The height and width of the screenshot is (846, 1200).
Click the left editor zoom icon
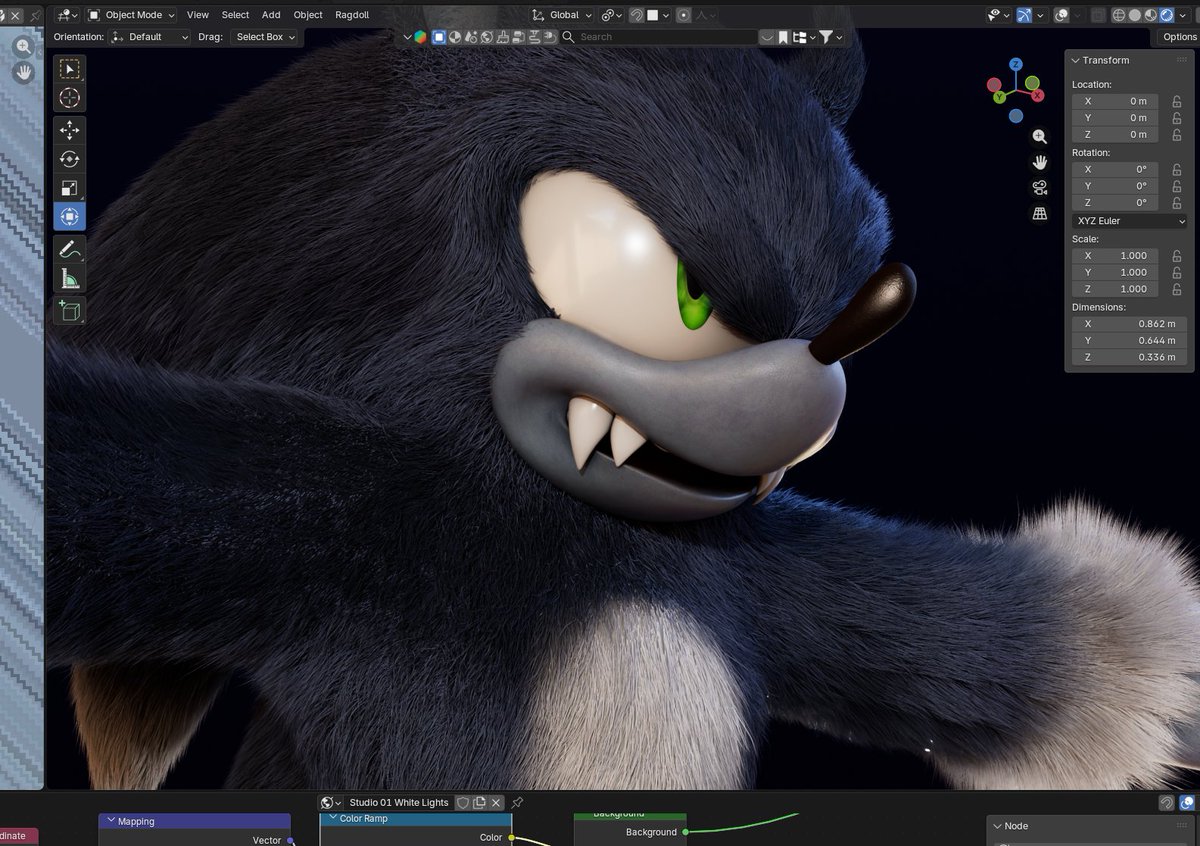coord(23,47)
